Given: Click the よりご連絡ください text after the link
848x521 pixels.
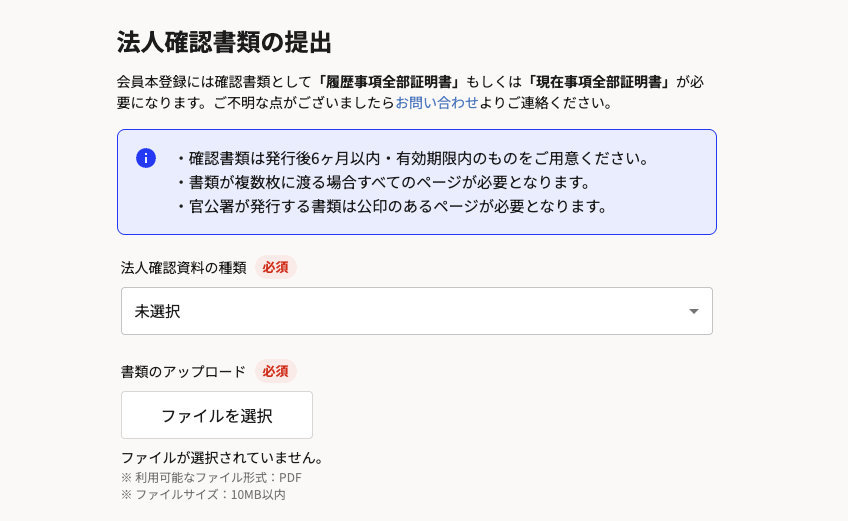Looking at the screenshot, I should pos(546,102).
